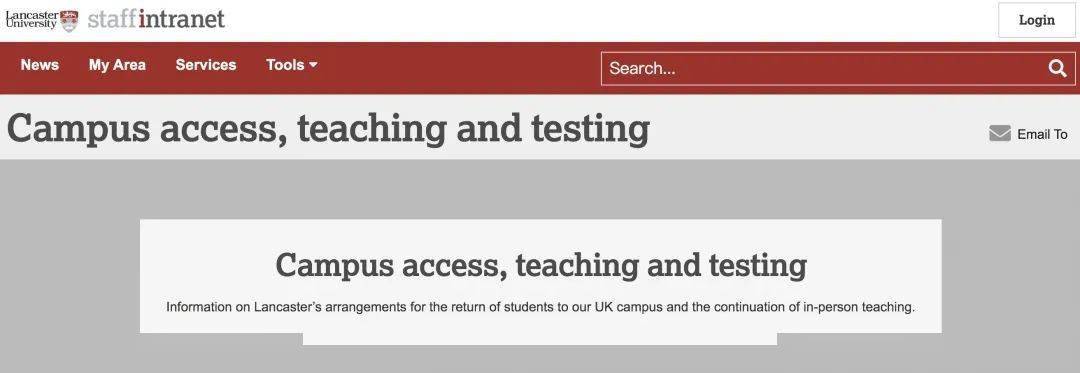Open the Tools menu label
The image size is (1080, 373).
[285, 65]
